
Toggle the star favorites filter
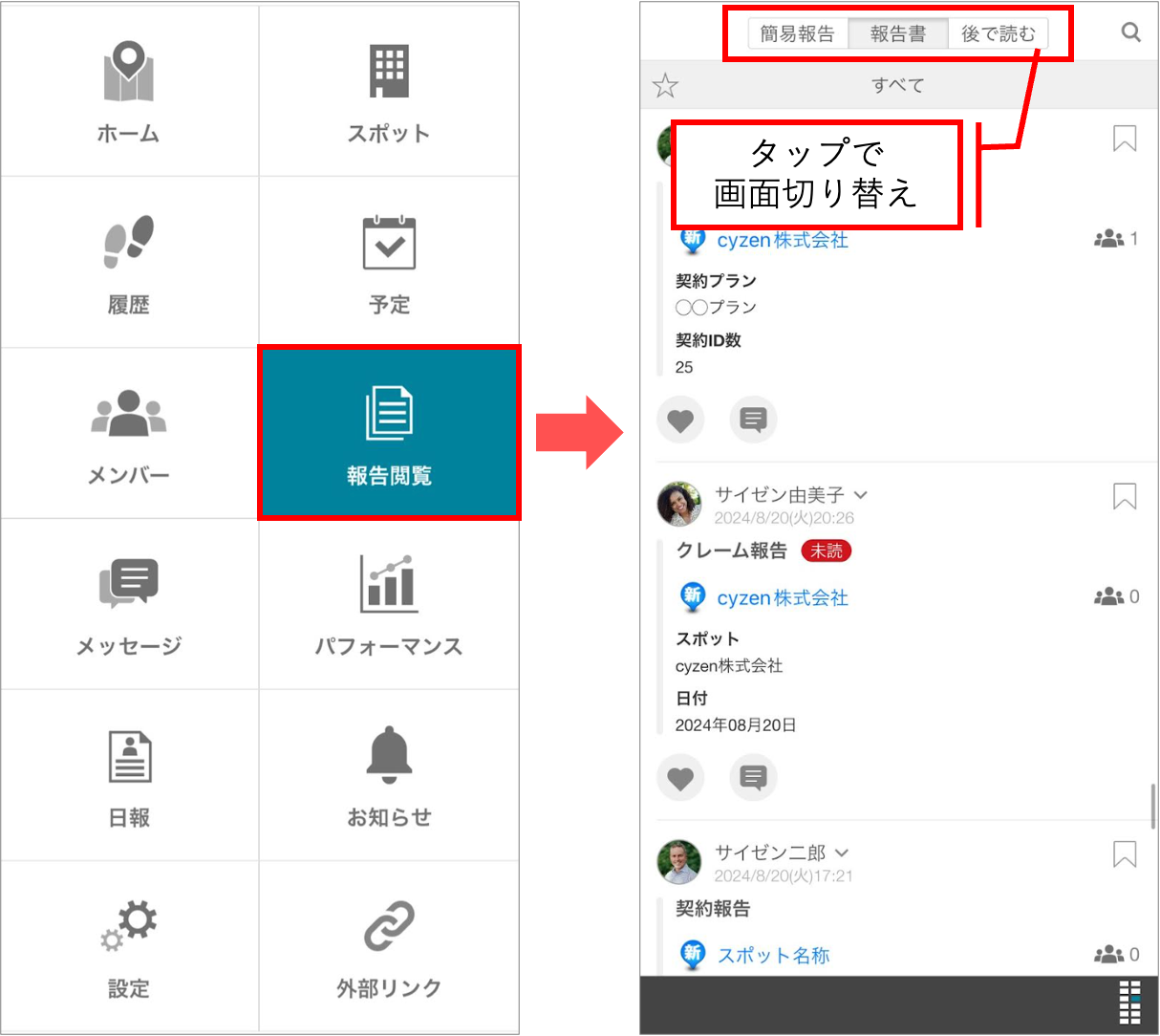point(665,86)
